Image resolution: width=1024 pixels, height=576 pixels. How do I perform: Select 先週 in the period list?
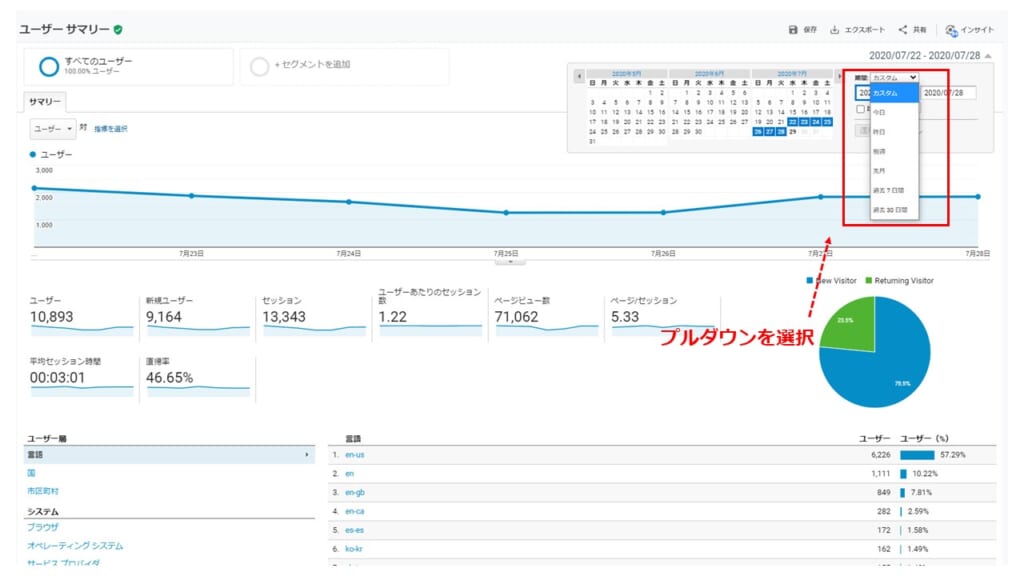[893, 152]
